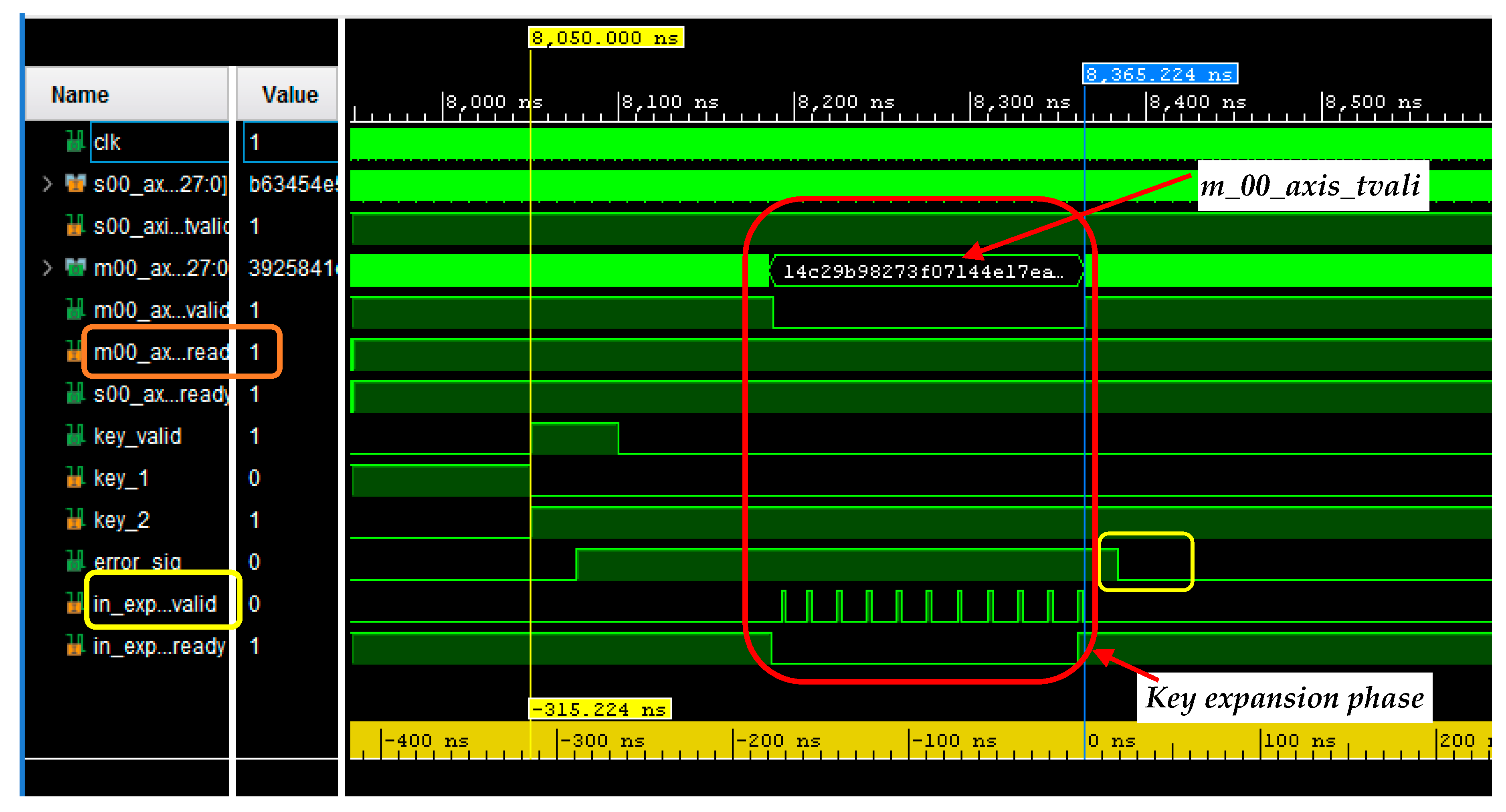1506x812 pixels.
Task: Click the yellow 8,050.000 ns marker label
Action: [x=606, y=38]
